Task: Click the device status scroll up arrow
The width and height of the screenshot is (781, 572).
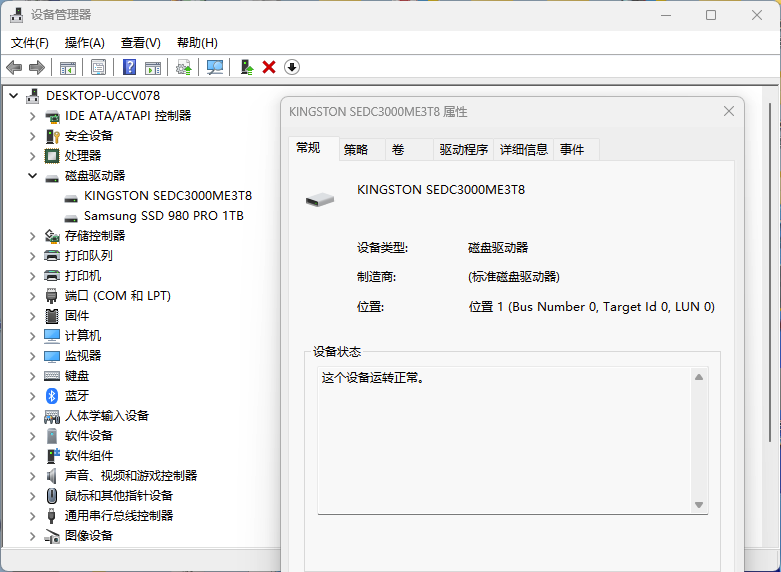Action: point(699,377)
